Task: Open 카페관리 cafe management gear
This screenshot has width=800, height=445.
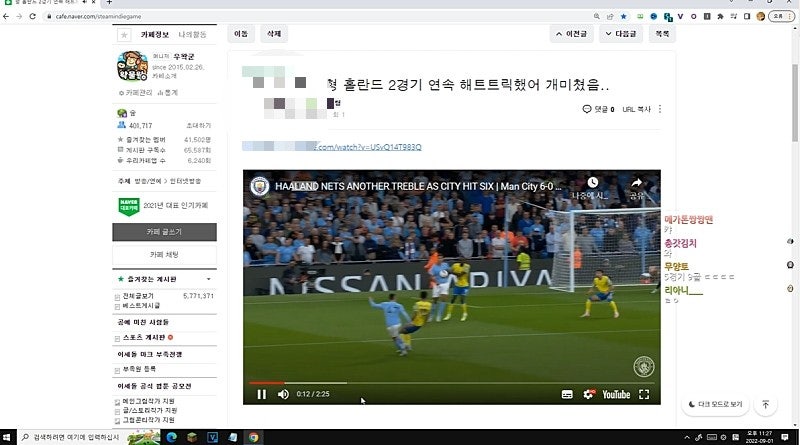Action: click(x=136, y=93)
